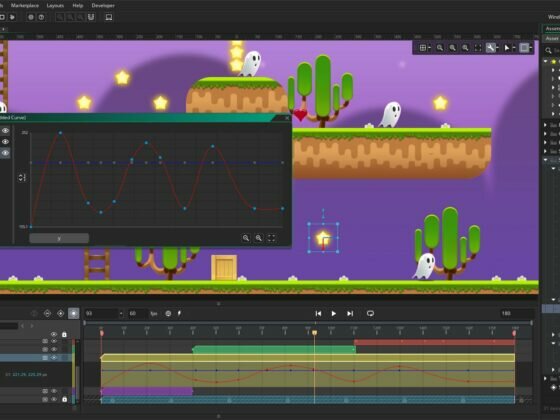560x420 pixels.
Task: Open the pointer tool dropdown arrow
Action: tap(514, 48)
